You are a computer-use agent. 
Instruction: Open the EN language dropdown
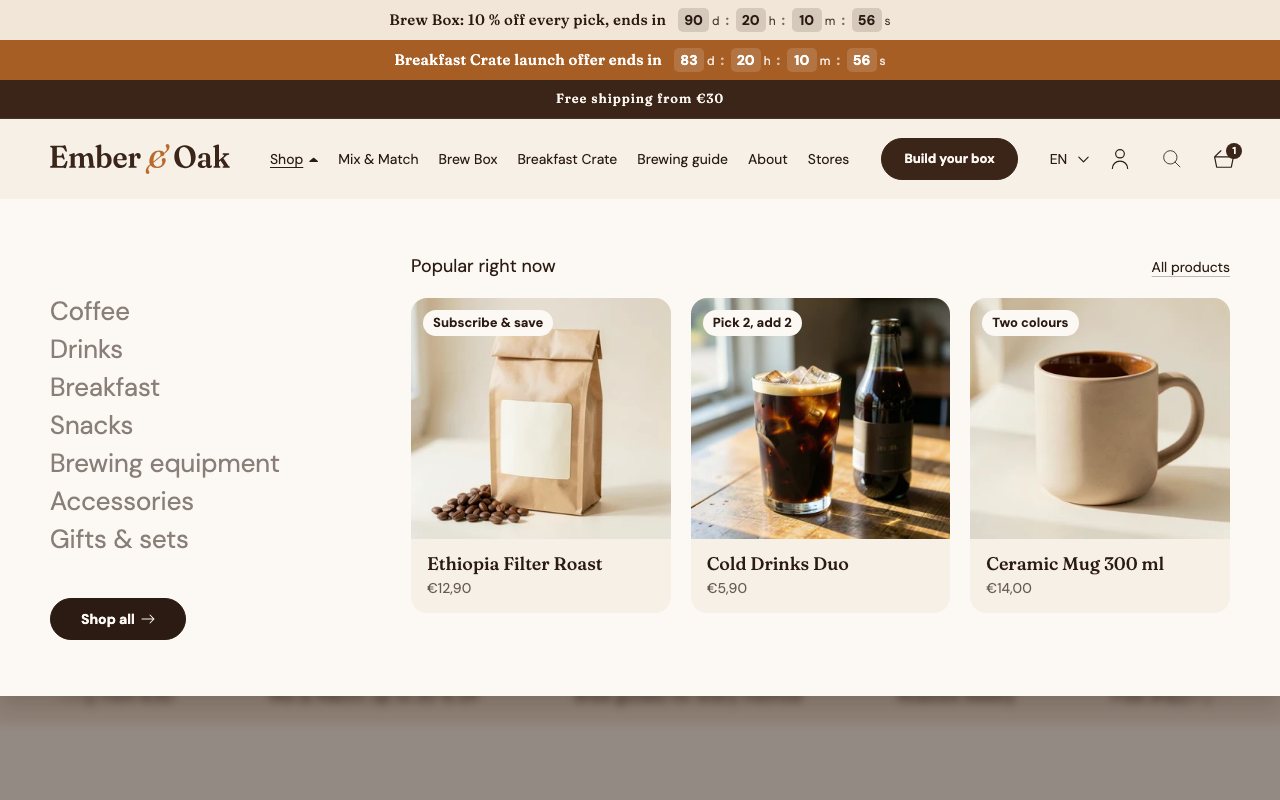1069,159
